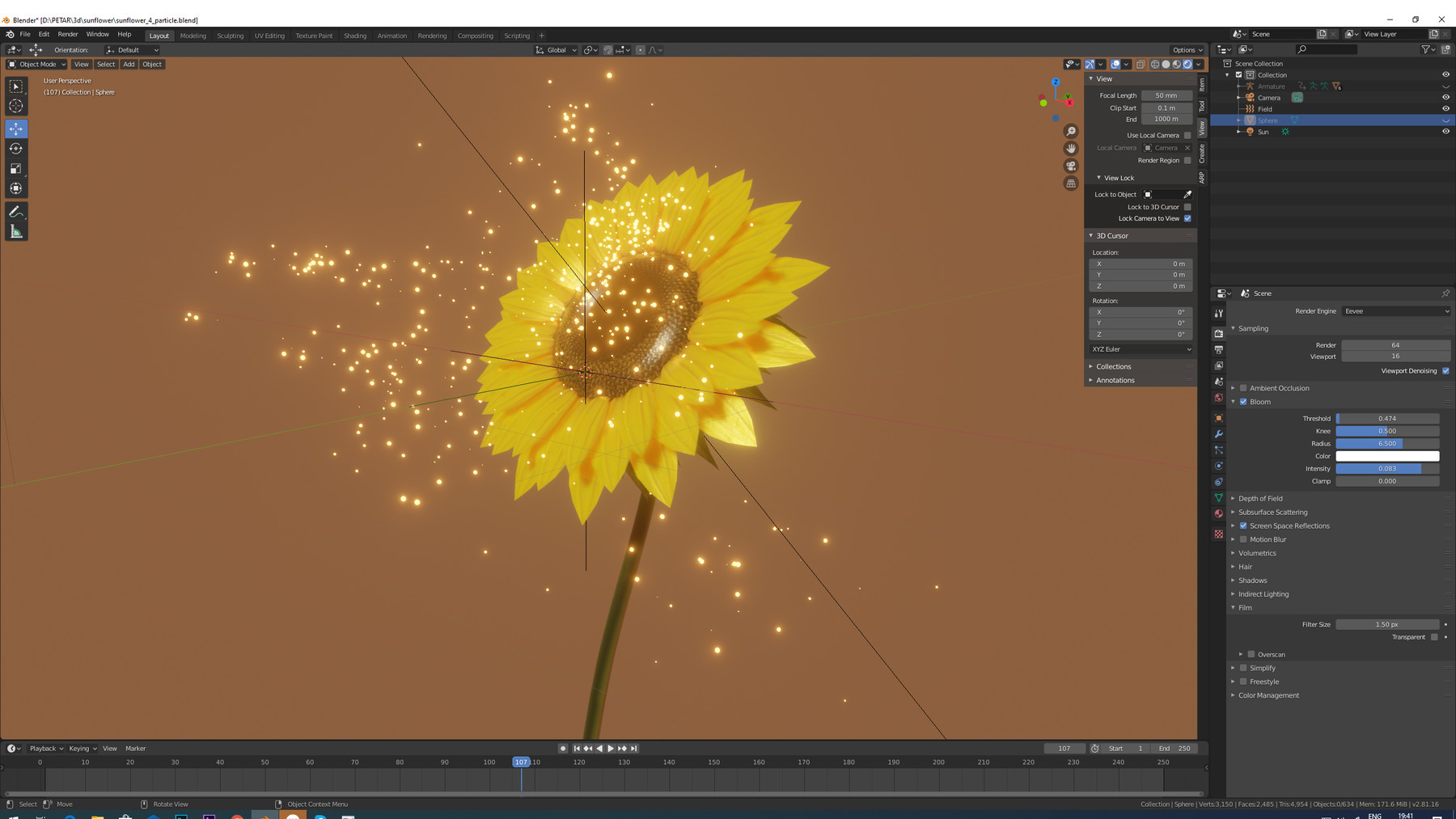The width and height of the screenshot is (1456, 819).
Task: Select the Move tool in the toolbar
Action: (16, 128)
